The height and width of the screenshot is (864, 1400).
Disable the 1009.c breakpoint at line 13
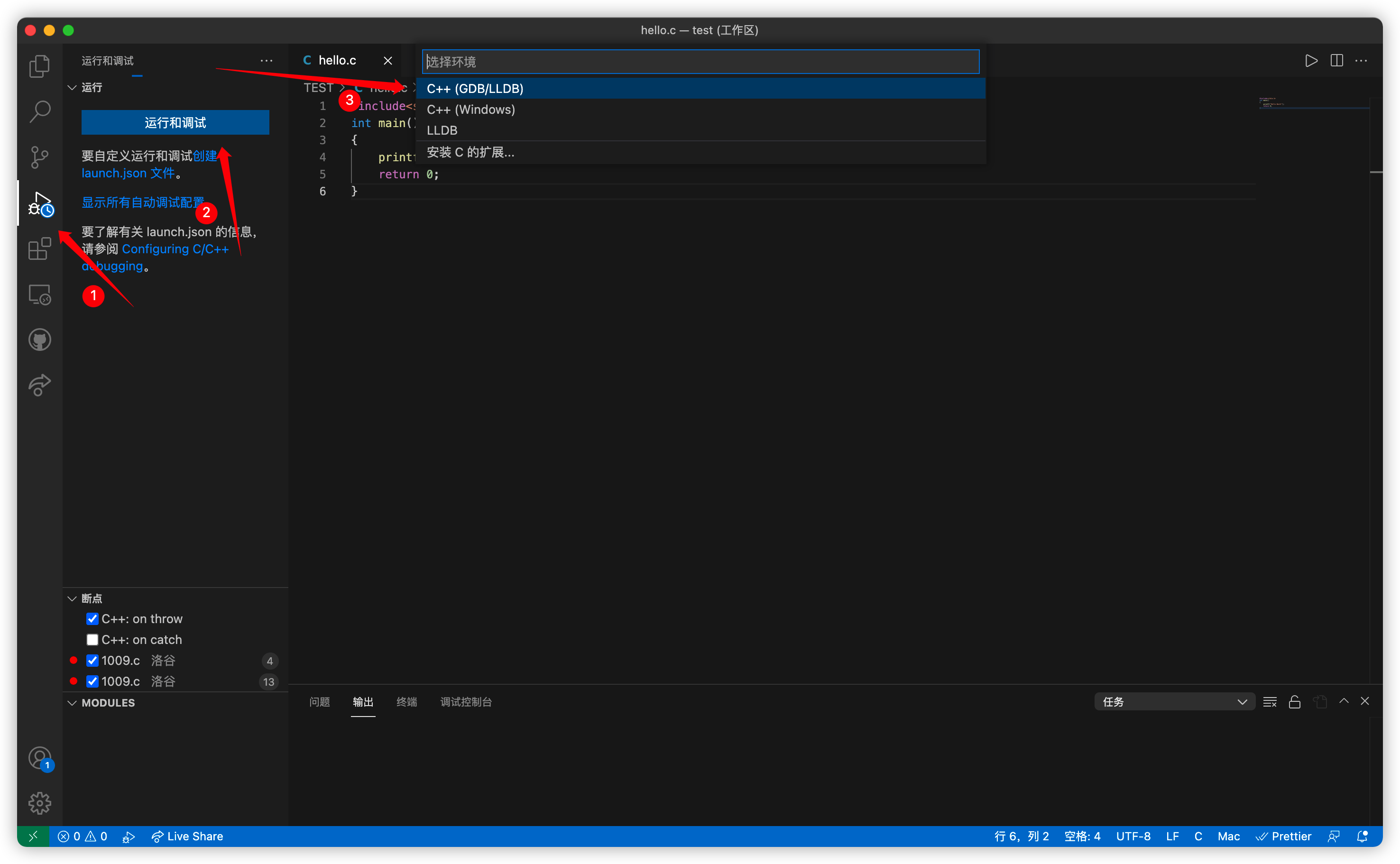tap(92, 681)
